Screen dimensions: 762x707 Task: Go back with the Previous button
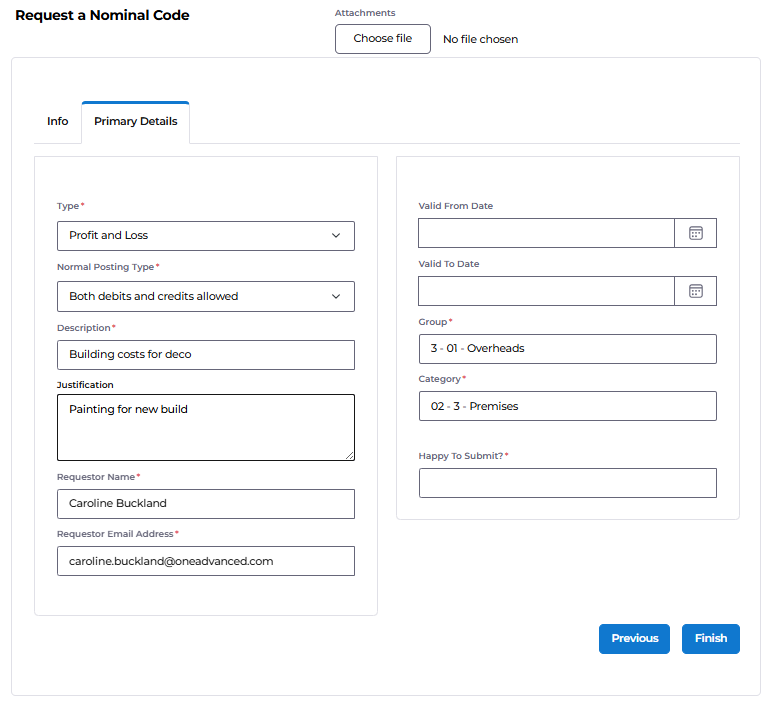[634, 638]
